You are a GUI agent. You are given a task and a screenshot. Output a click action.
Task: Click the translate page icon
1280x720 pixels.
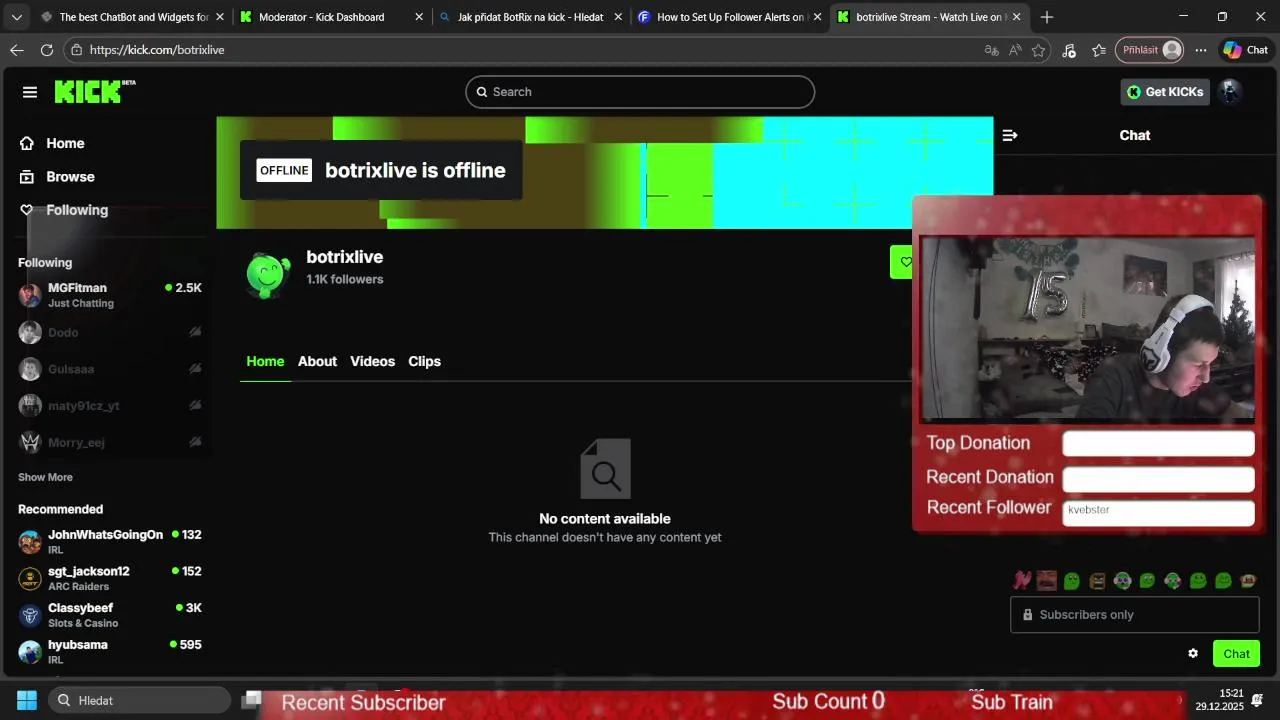[x=991, y=50]
